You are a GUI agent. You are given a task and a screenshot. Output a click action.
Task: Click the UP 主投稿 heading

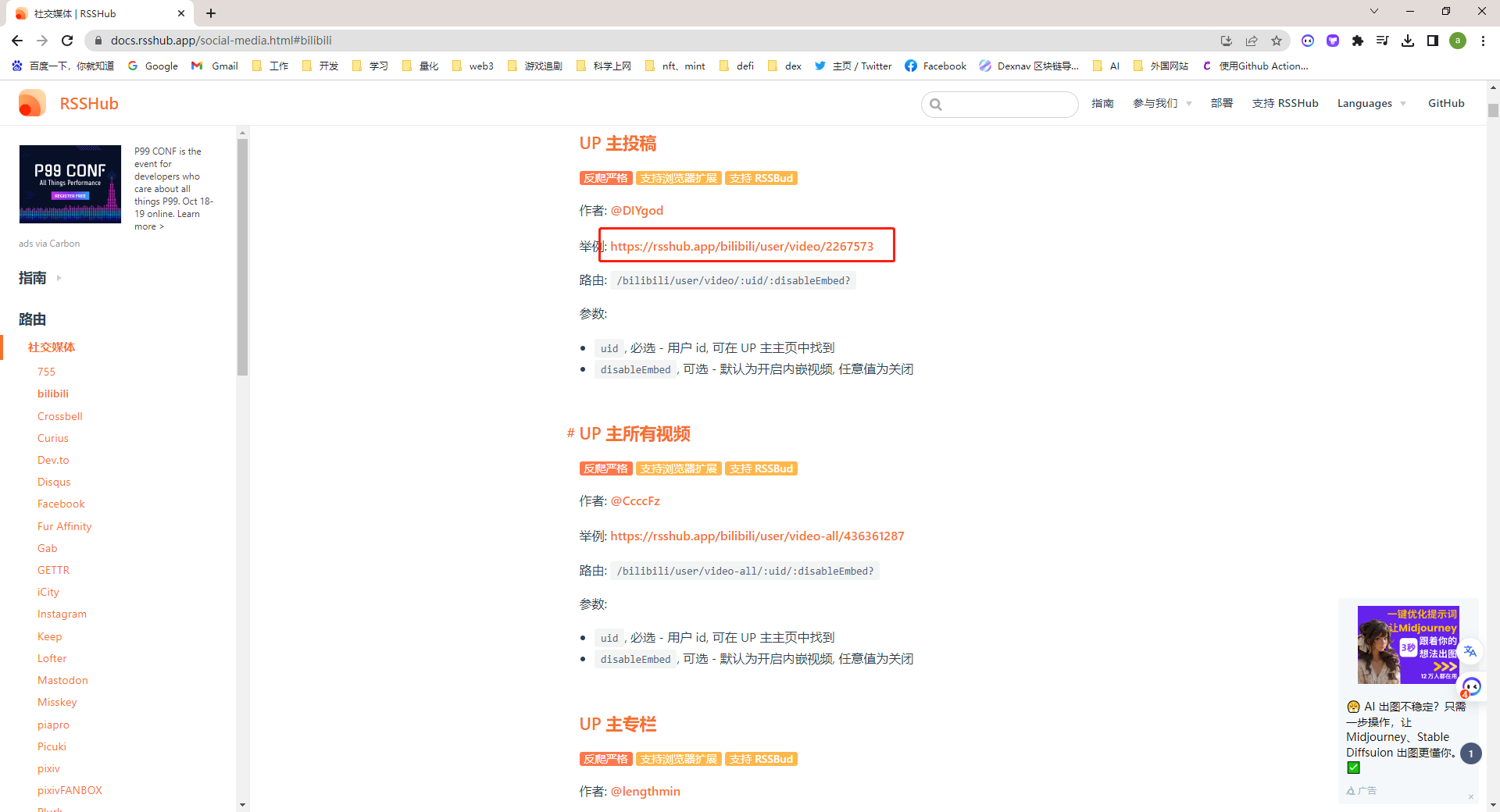point(618,144)
